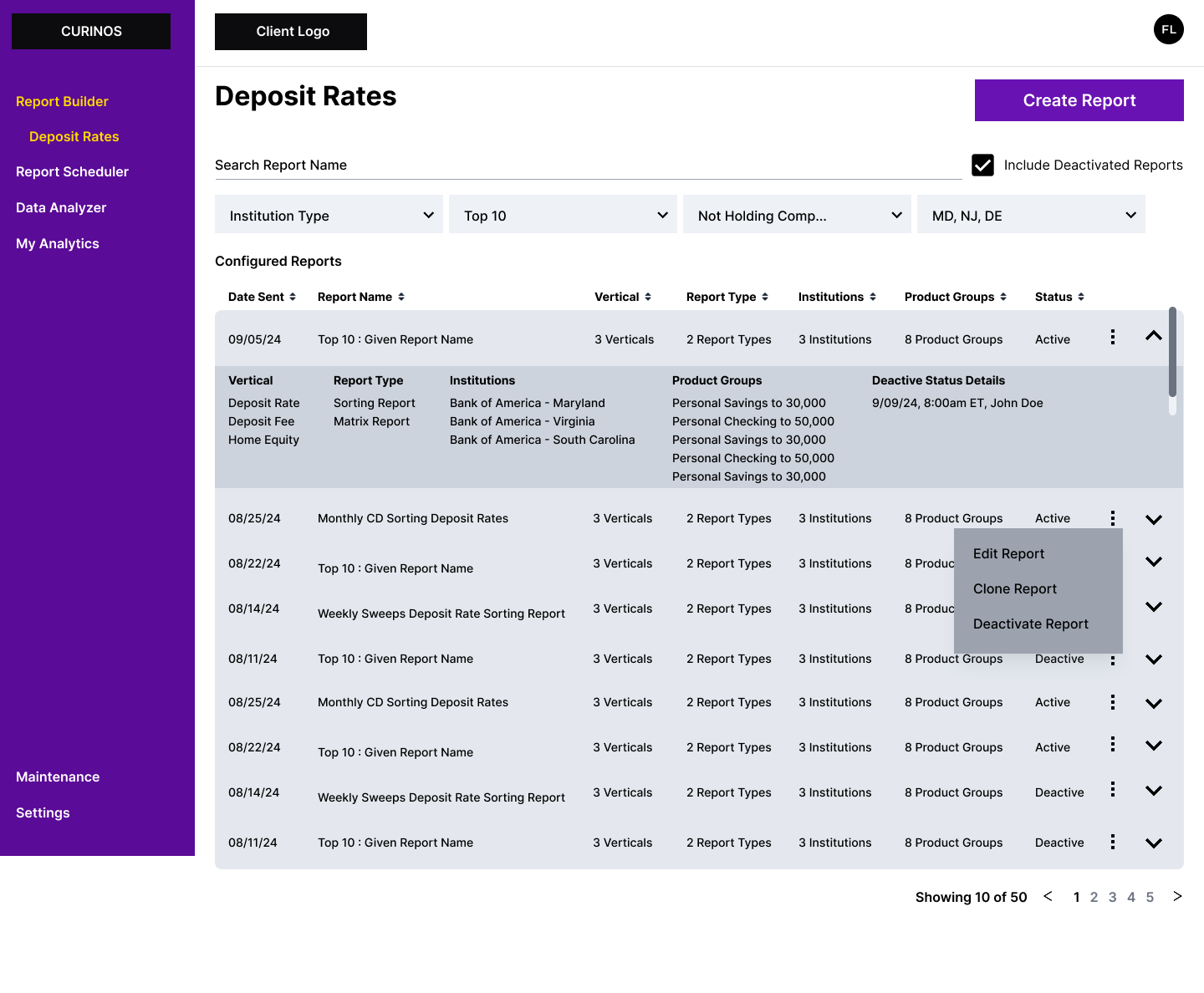This screenshot has height=993, width=1204.
Task: Click the Search Report Name field
Action: coord(588,165)
